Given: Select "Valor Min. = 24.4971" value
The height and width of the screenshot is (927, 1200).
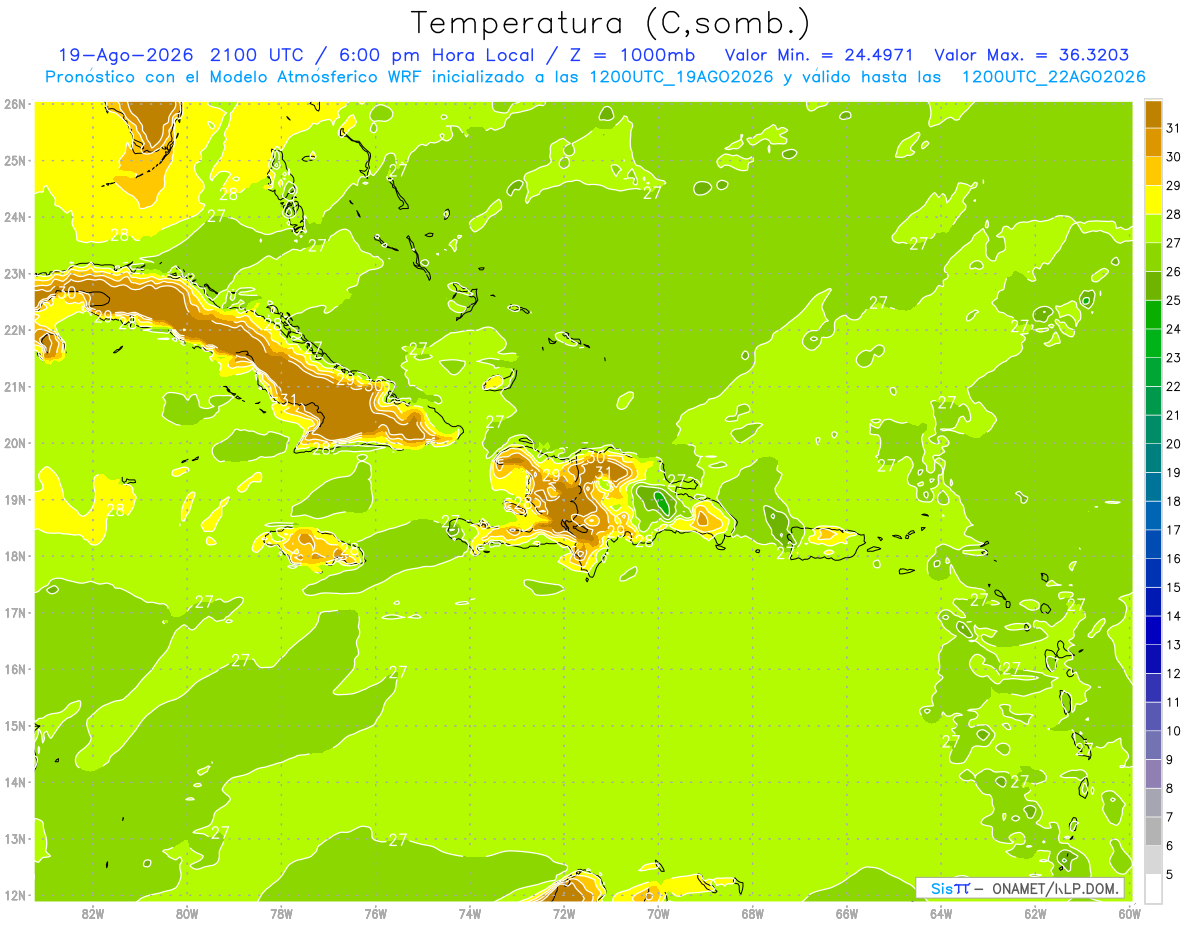Looking at the screenshot, I should (819, 55).
